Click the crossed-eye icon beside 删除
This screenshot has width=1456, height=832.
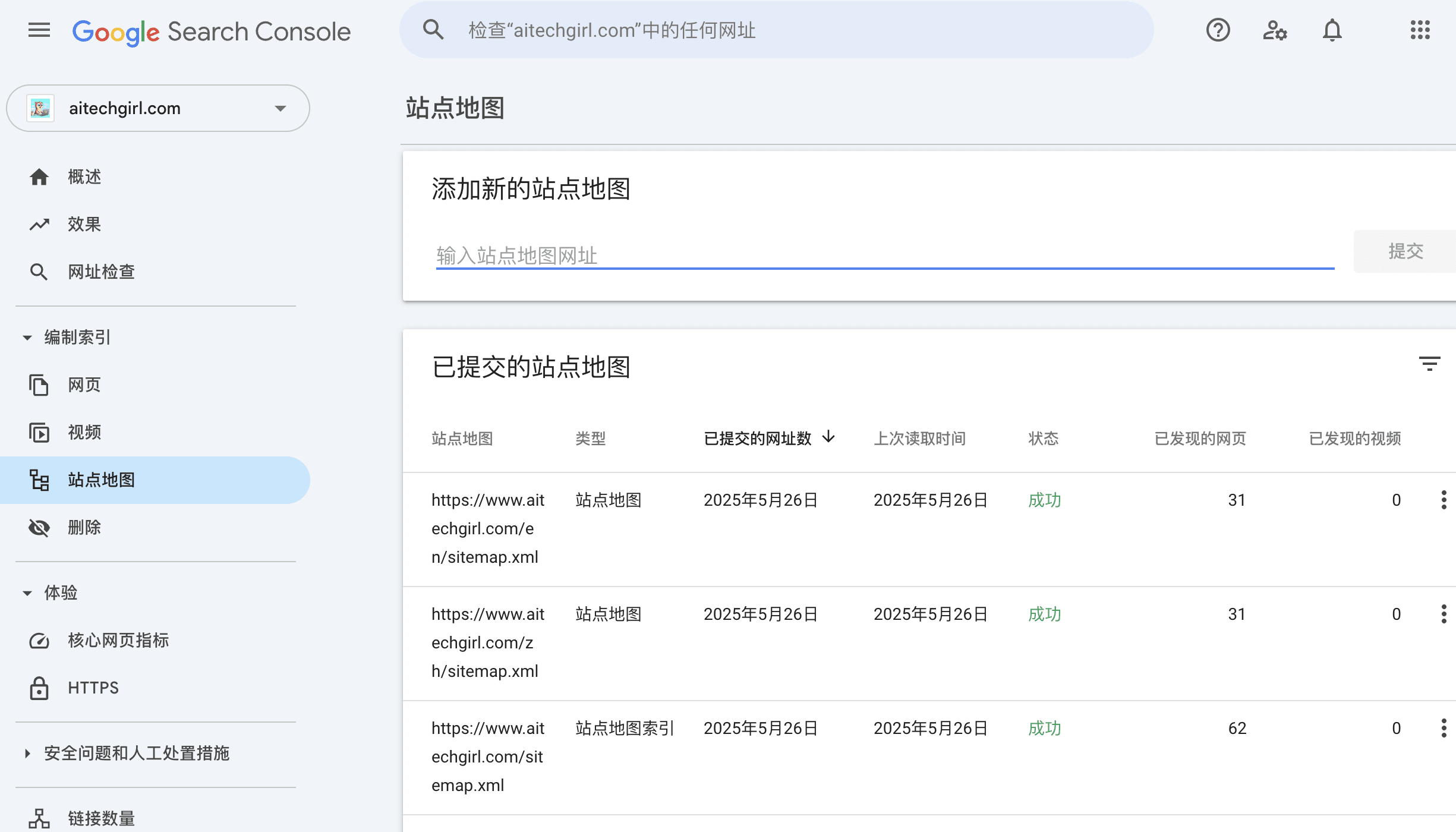(39, 528)
